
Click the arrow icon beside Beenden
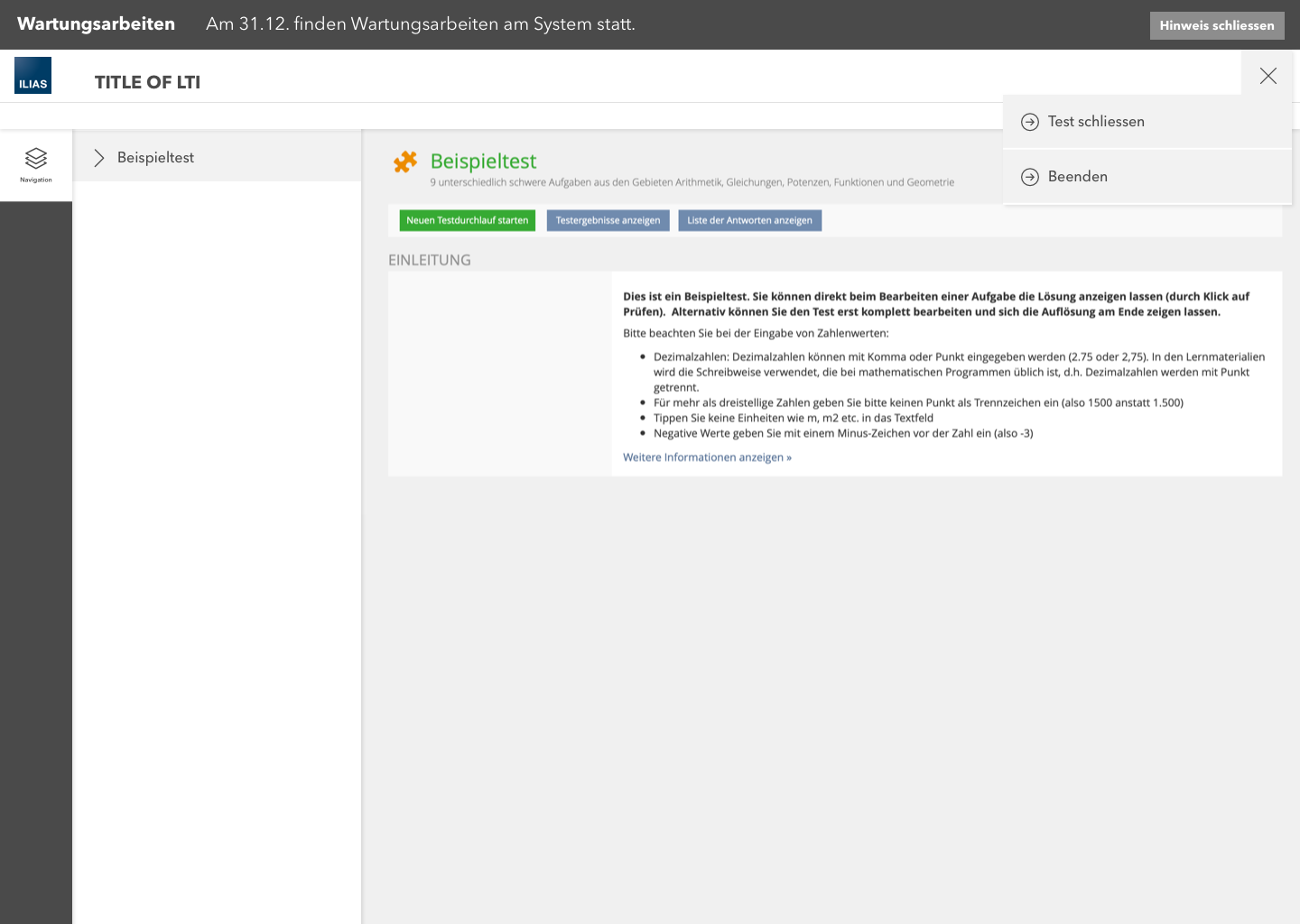[x=1029, y=177]
